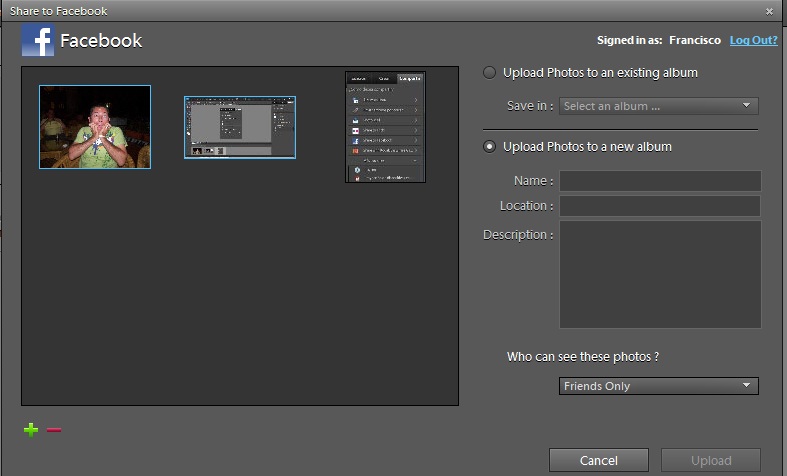Open the Select an album dropdown
This screenshot has width=787, height=476.
coord(658,106)
